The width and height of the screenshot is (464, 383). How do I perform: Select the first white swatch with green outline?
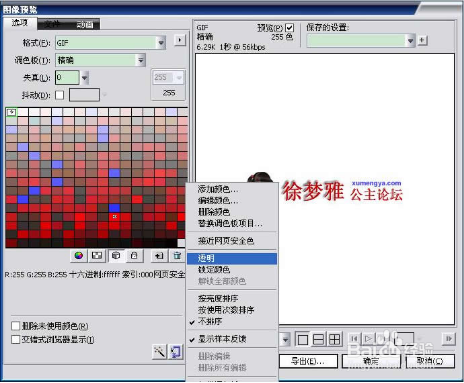[11, 112]
